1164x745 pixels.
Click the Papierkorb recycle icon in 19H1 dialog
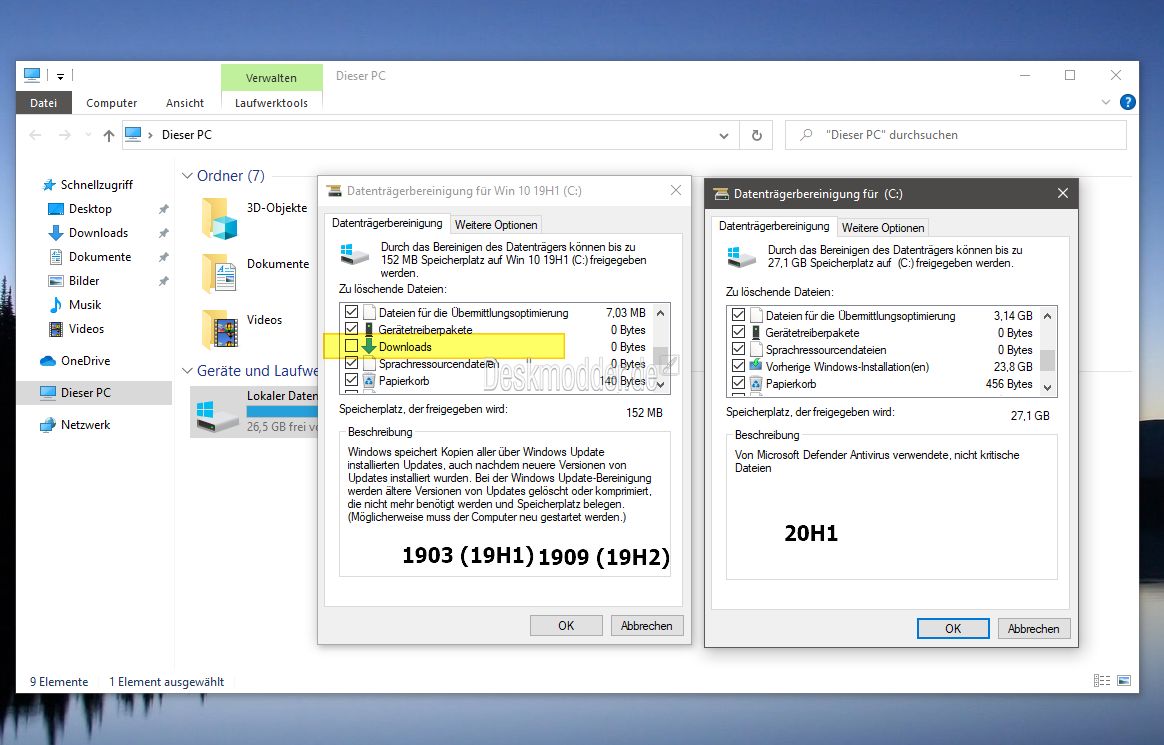point(368,381)
